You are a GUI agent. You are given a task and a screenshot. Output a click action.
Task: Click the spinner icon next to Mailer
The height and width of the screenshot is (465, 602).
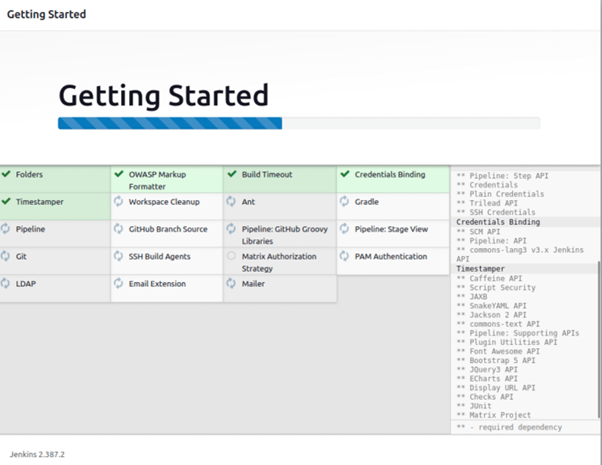pos(232,284)
